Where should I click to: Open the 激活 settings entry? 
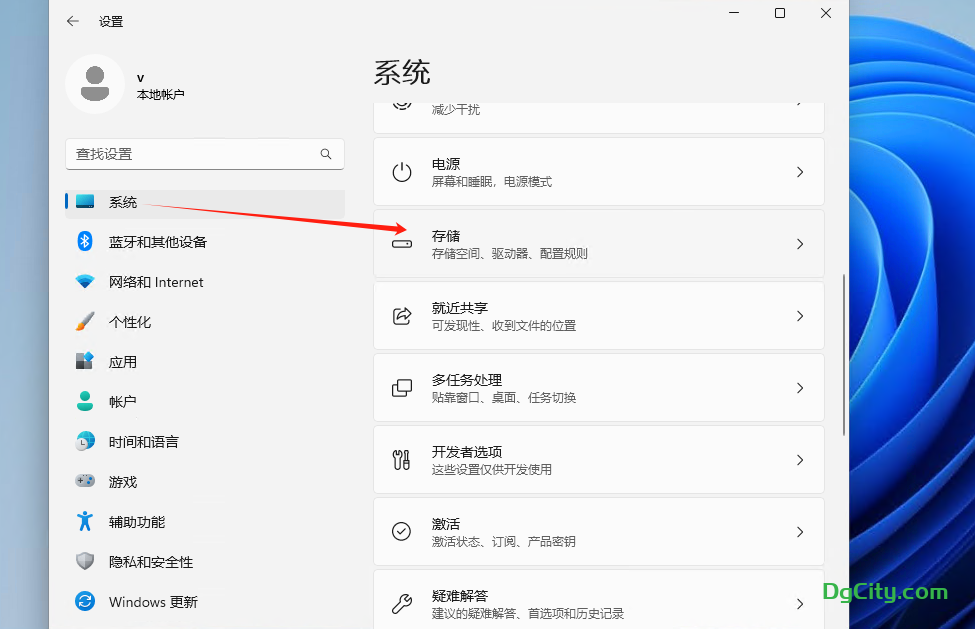coord(598,532)
